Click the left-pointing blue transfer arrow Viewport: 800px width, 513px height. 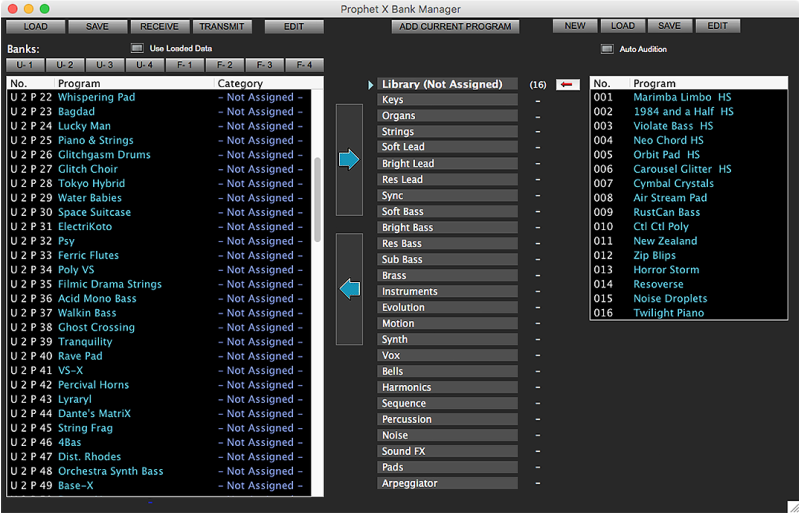coord(349,290)
